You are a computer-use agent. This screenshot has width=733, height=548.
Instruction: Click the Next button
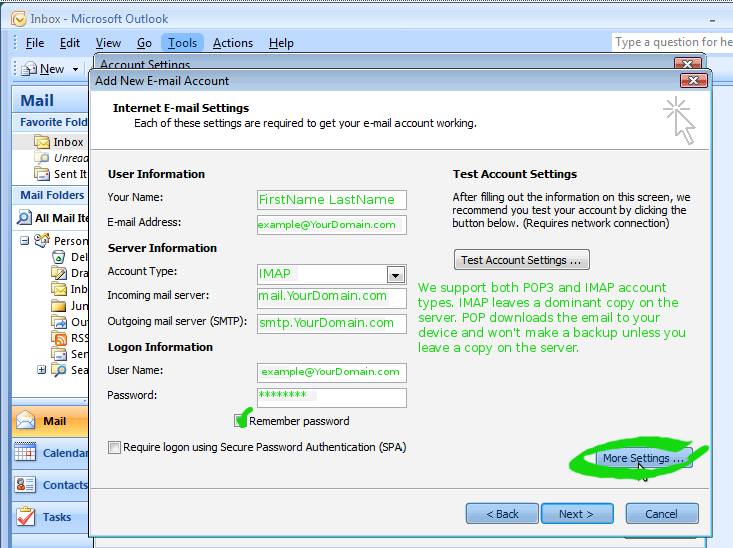(x=577, y=514)
